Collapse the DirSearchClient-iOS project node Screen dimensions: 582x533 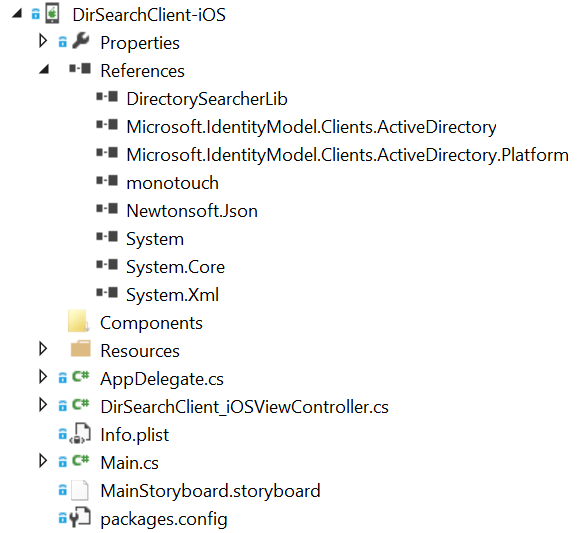pyautogui.click(x=17, y=14)
